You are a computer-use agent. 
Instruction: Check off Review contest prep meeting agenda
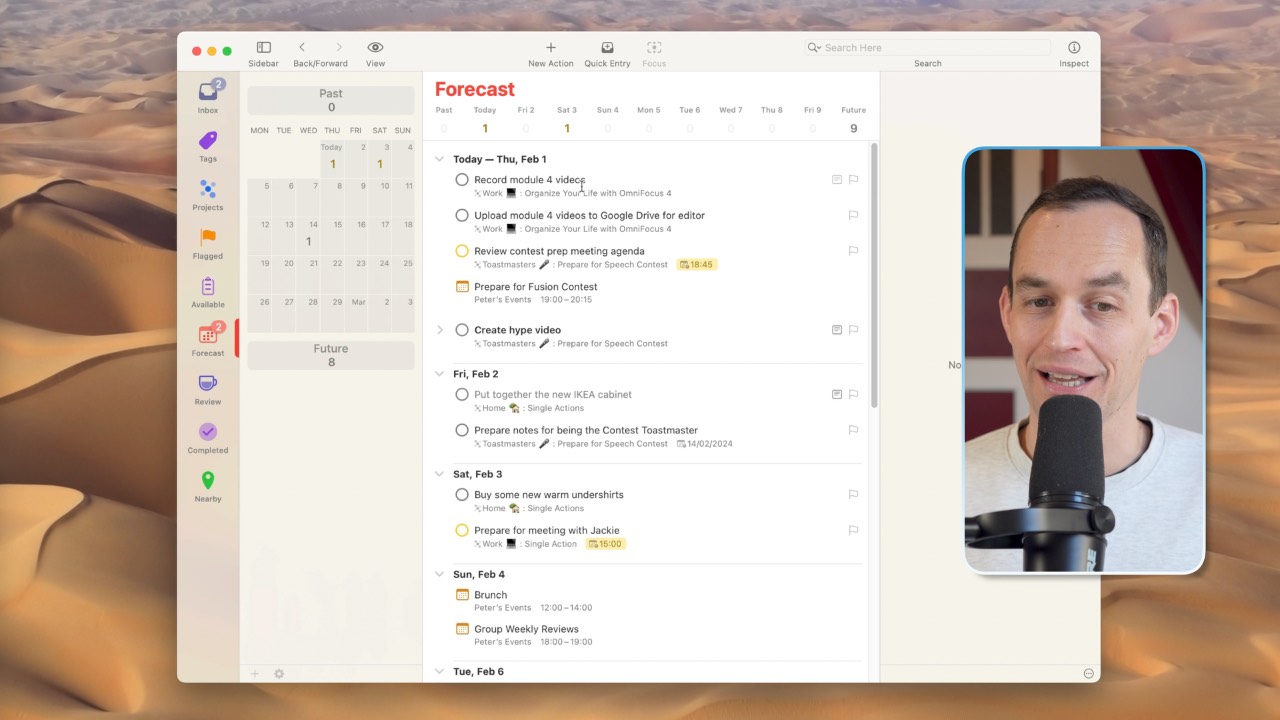(x=462, y=251)
